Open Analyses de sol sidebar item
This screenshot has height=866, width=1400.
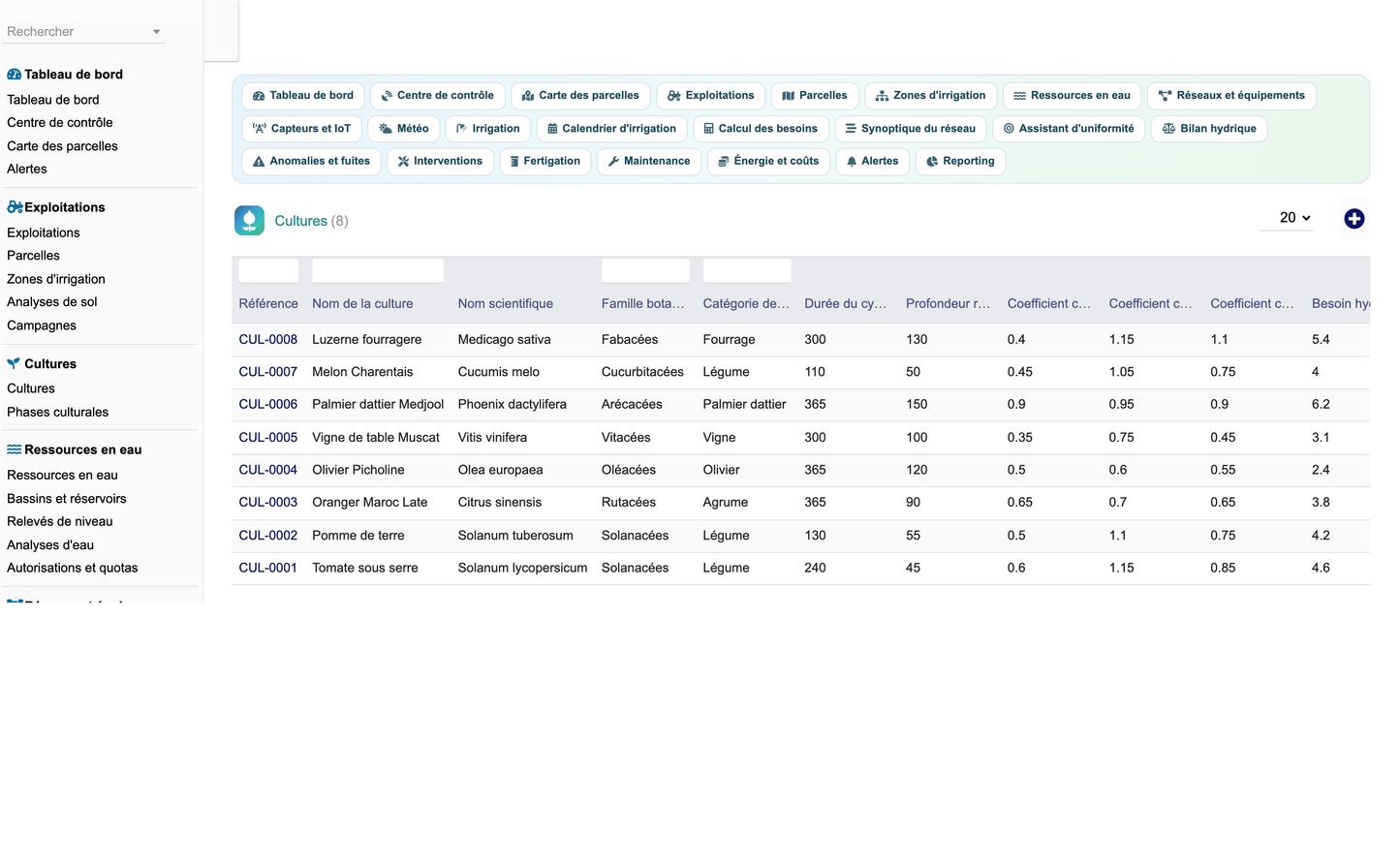point(51,301)
